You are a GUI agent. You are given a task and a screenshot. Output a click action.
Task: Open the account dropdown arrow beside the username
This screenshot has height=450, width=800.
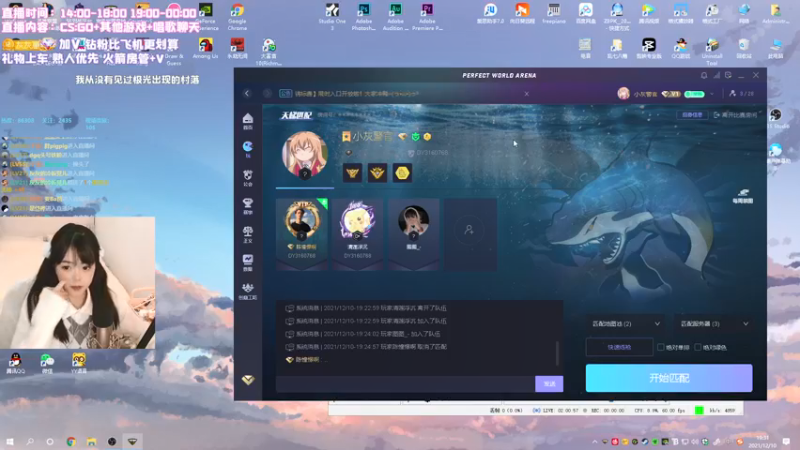click(x=712, y=94)
